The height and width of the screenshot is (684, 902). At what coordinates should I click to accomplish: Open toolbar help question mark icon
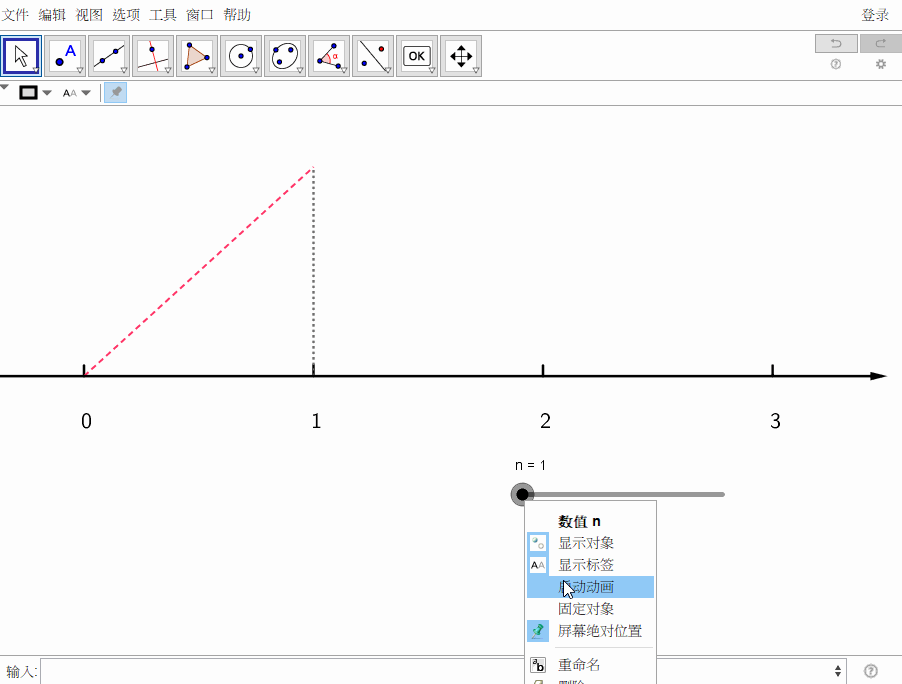tap(836, 64)
